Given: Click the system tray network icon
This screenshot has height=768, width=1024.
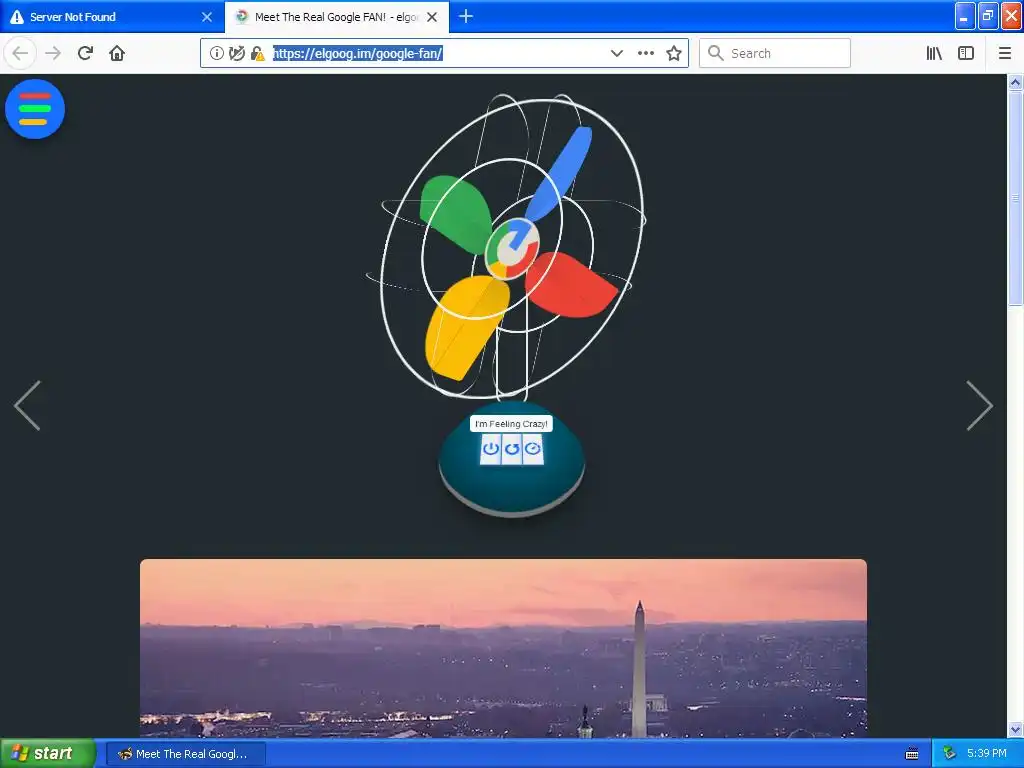Looking at the screenshot, I should click(x=950, y=754).
